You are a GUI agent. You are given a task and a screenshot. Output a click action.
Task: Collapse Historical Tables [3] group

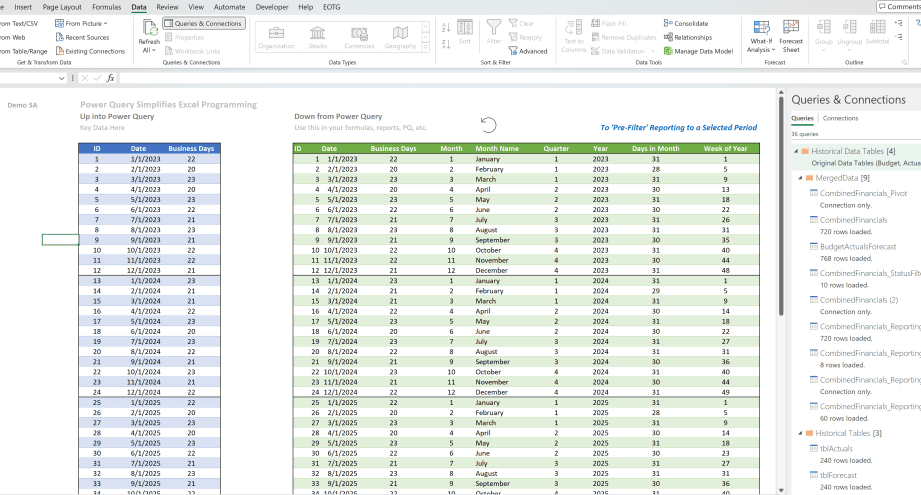point(800,433)
